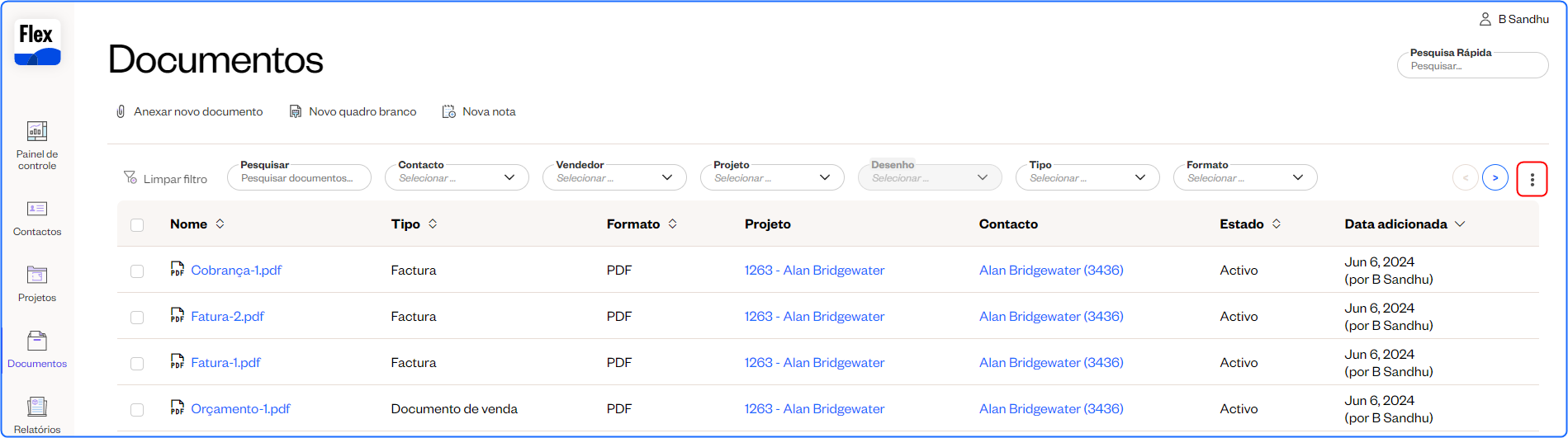Open the Projetos sidebar section
Image resolution: width=1568 pixels, height=438 pixels.
(x=37, y=285)
